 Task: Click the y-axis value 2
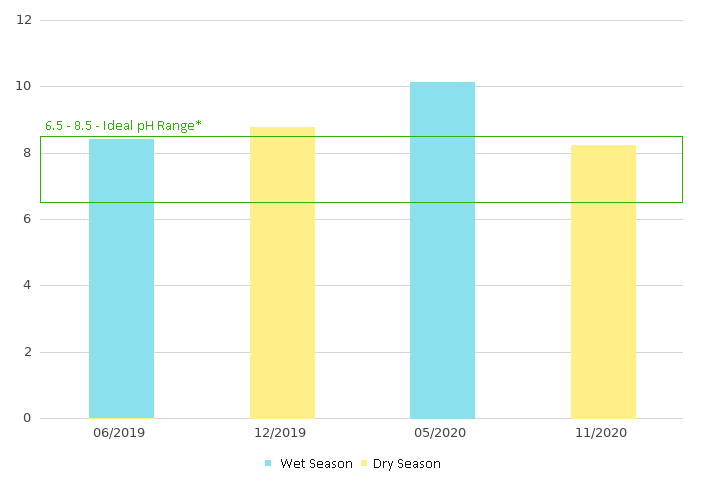(27, 352)
